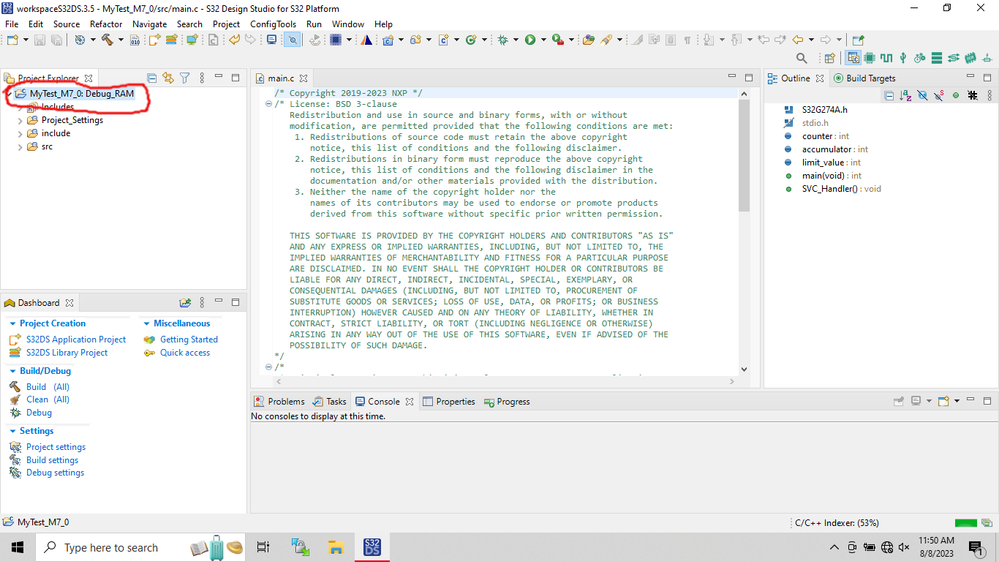Switch to the Pins perspective chip icon

[870, 58]
